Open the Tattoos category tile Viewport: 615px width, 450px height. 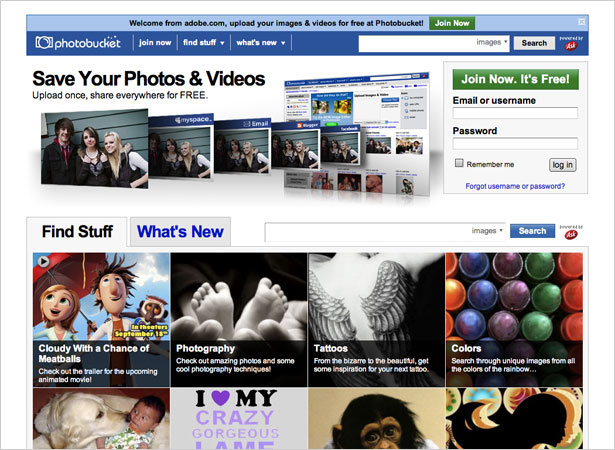click(377, 320)
